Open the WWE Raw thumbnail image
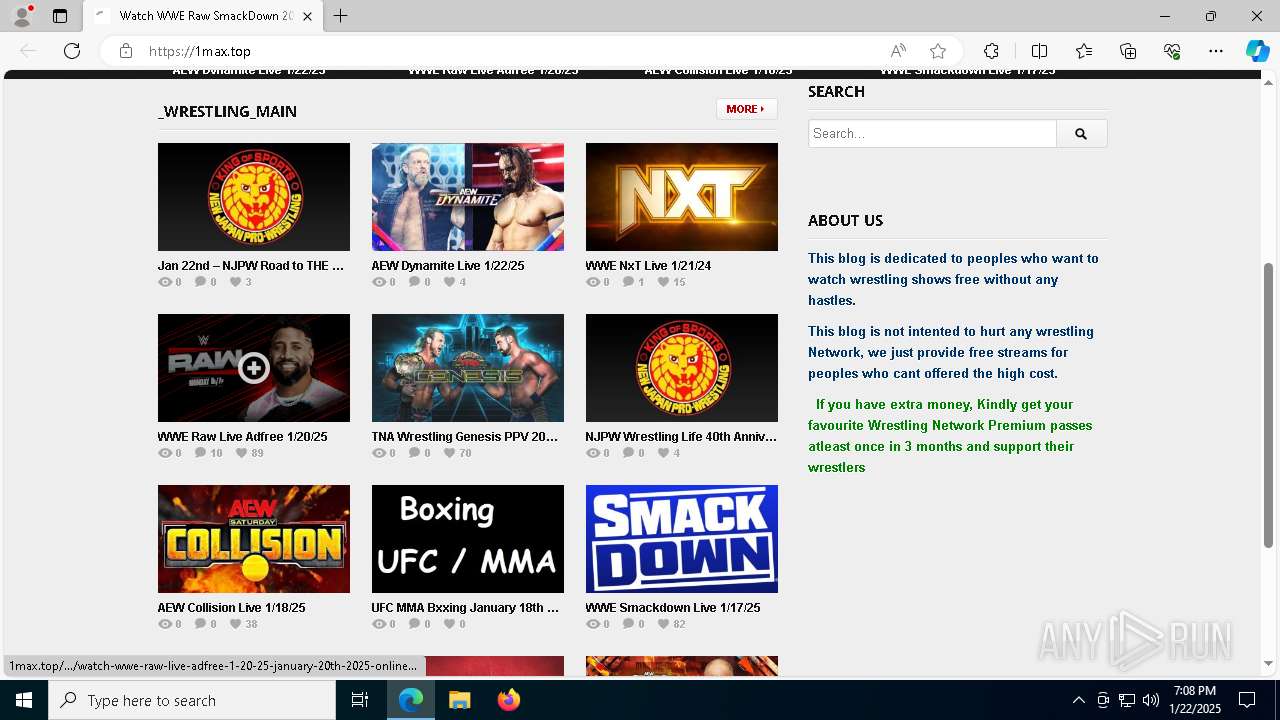The height and width of the screenshot is (720, 1280). [254, 368]
